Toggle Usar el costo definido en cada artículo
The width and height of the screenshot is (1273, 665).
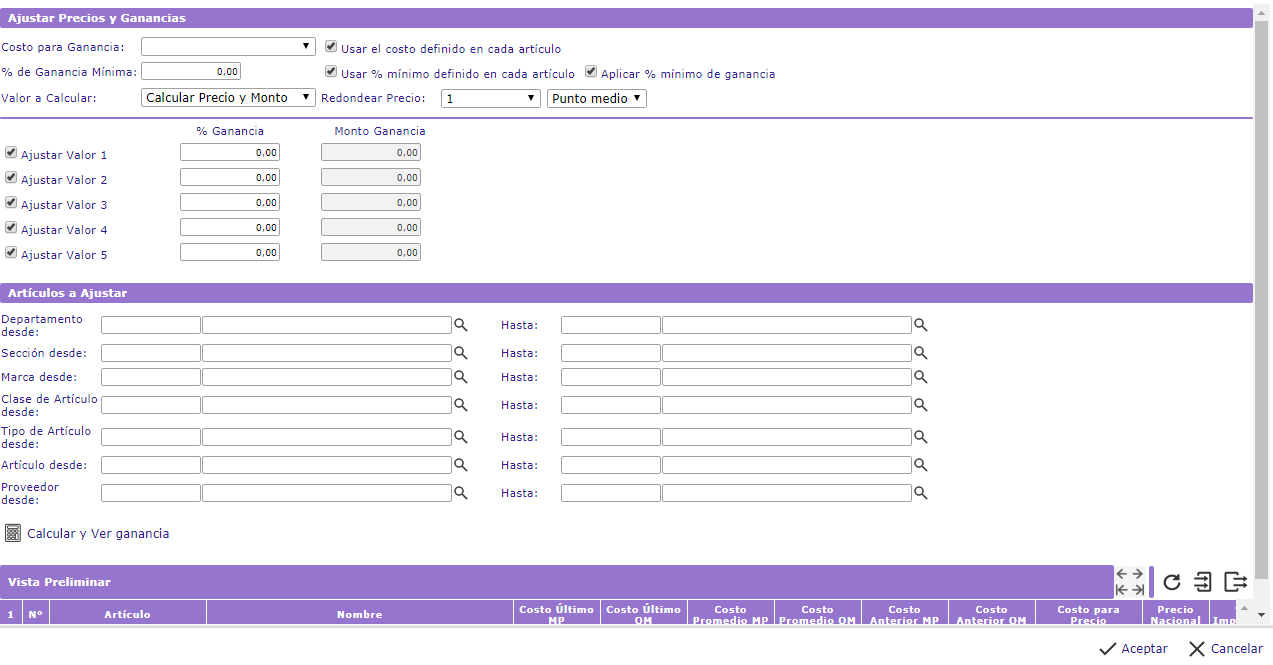tap(331, 46)
